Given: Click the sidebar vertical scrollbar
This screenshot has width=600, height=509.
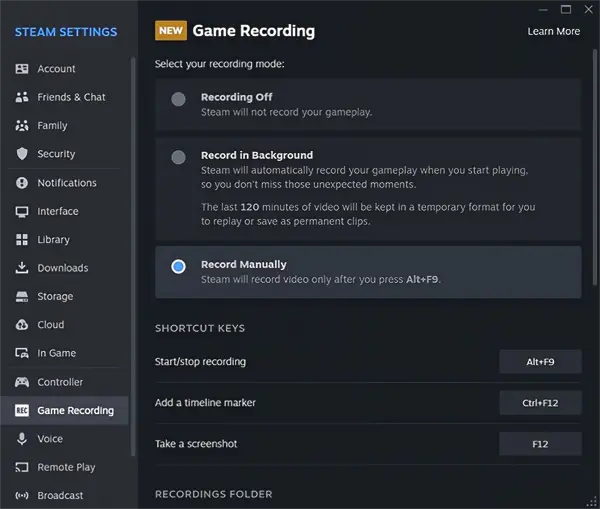Looking at the screenshot, I should [x=133, y=256].
